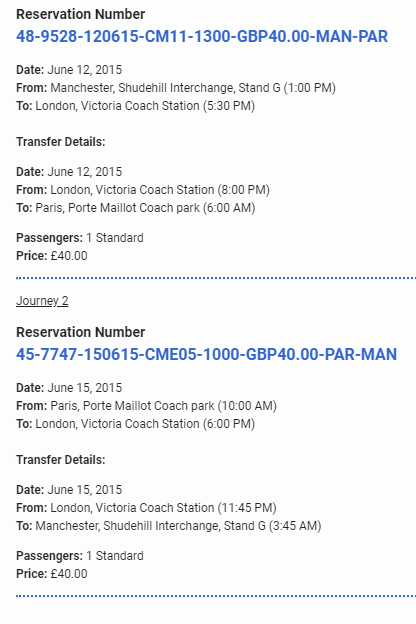
Task: Select the second Reservation Number heading
Action: pos(80,332)
